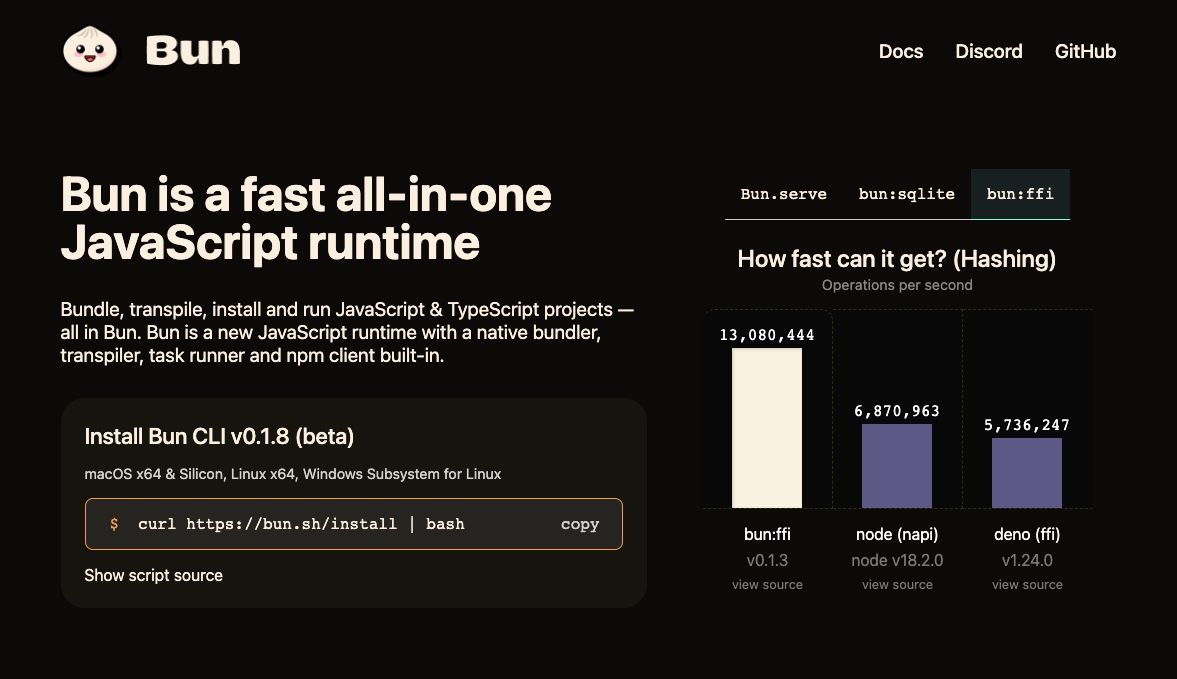Click the 5,736,247 value label
The height and width of the screenshot is (679, 1177).
tap(1027, 425)
